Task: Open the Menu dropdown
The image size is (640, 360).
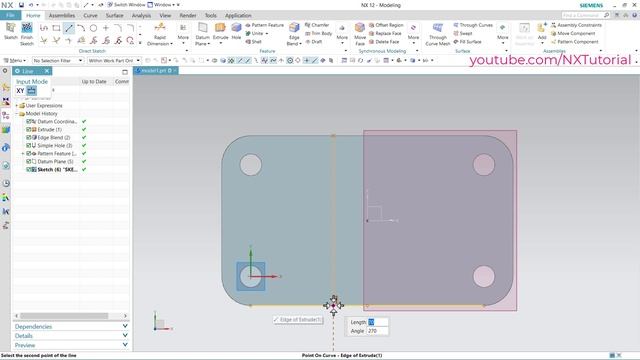Action: pos(15,60)
